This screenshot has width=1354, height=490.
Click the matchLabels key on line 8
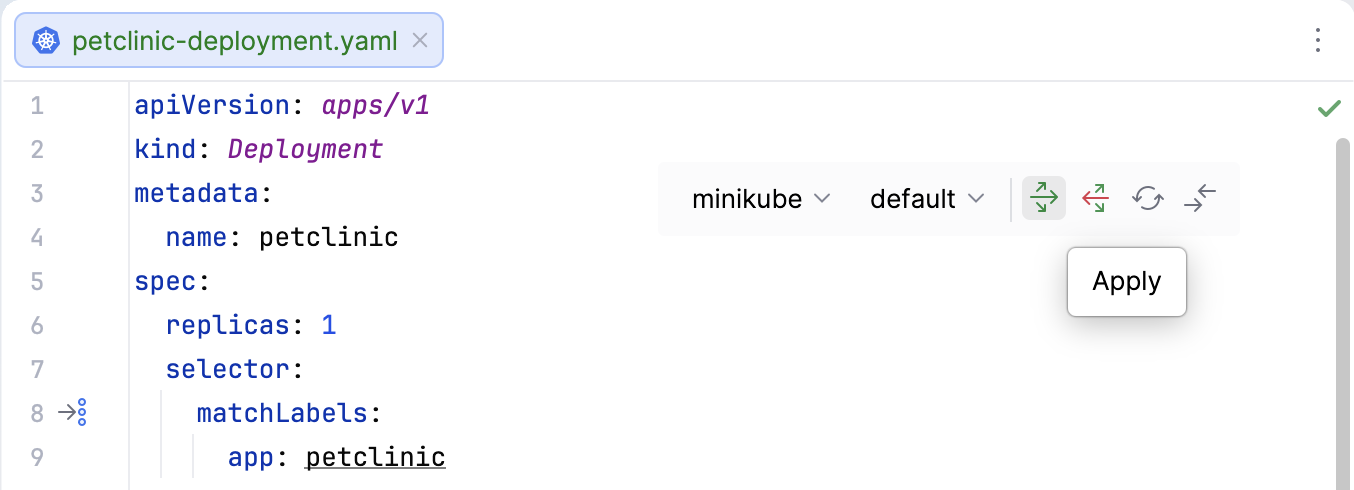click(x=284, y=413)
